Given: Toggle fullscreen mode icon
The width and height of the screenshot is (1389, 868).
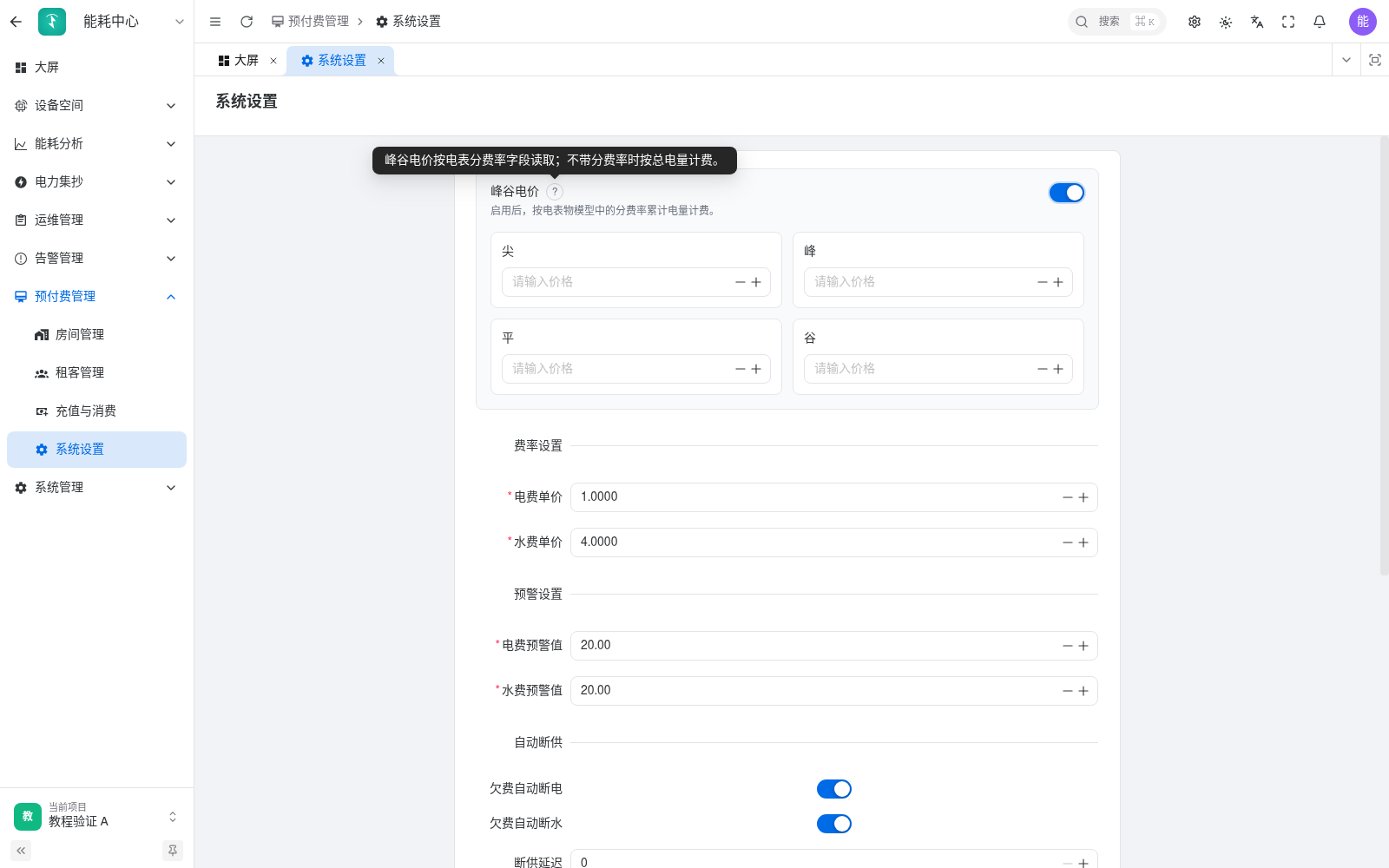Looking at the screenshot, I should [1288, 22].
